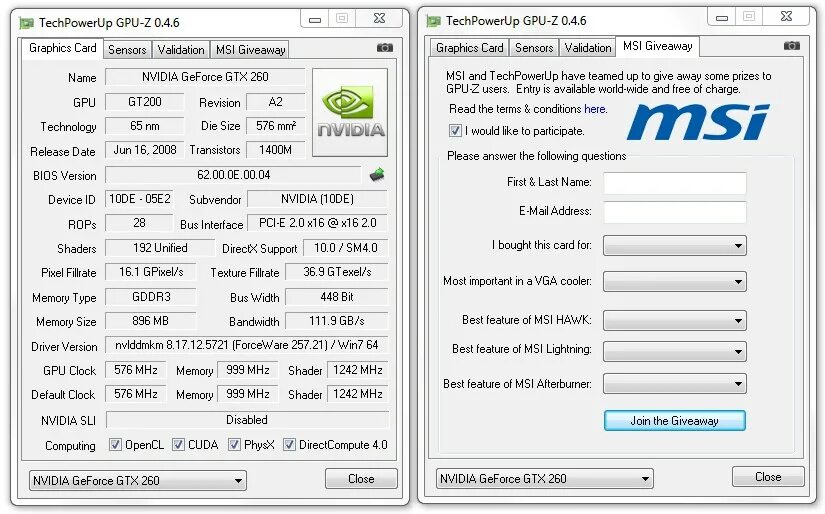The width and height of the screenshot is (825, 514).
Task: Click Close button in right window
Action: 768,477
